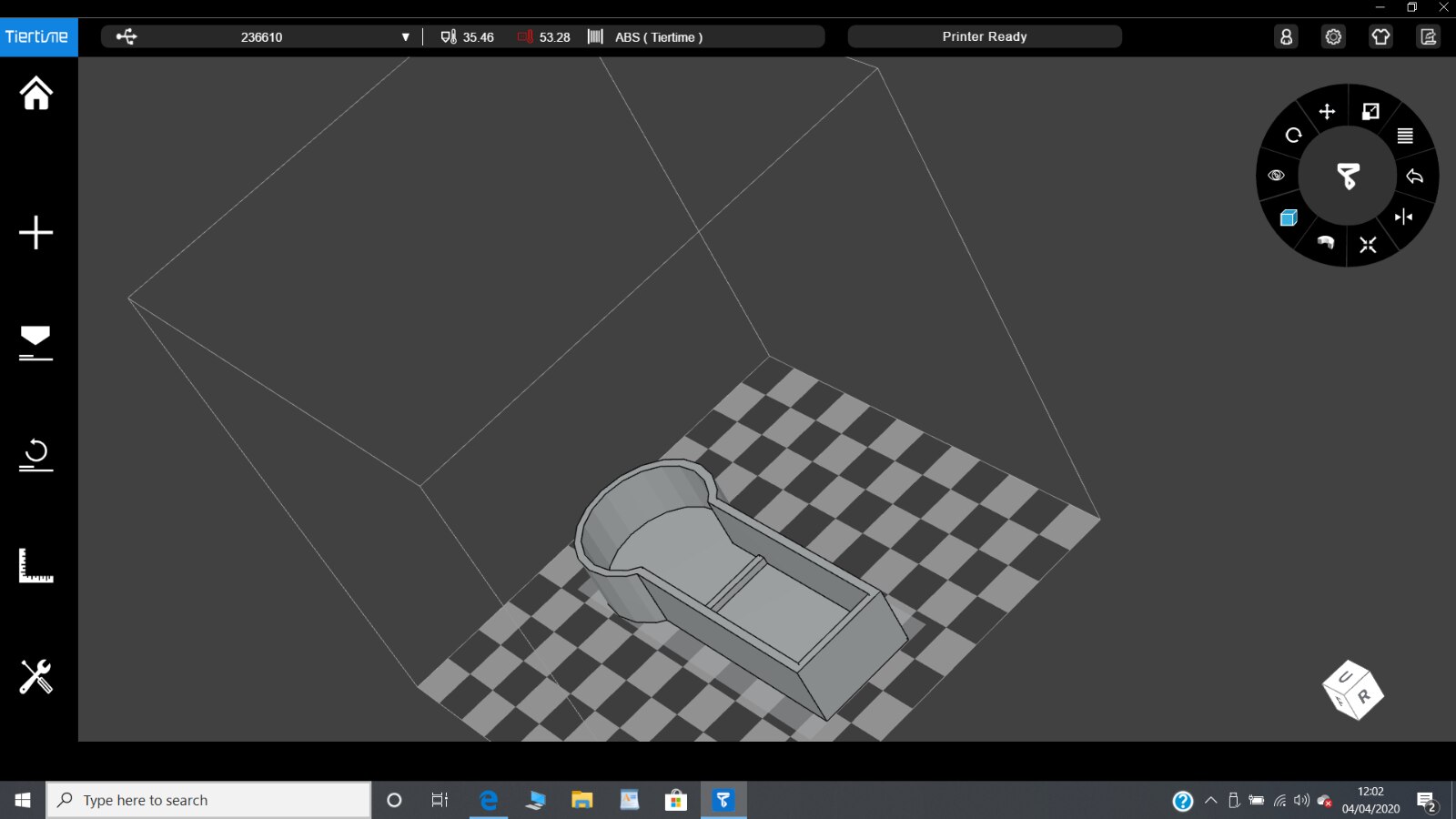Expand the printer 236610 dropdown
This screenshot has width=1456, height=819.
pos(406,37)
